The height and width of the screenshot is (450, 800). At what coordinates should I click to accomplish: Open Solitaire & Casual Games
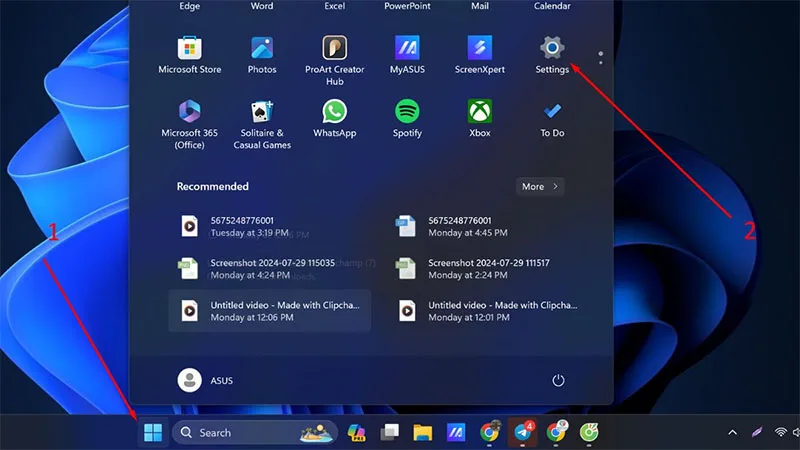tap(262, 124)
